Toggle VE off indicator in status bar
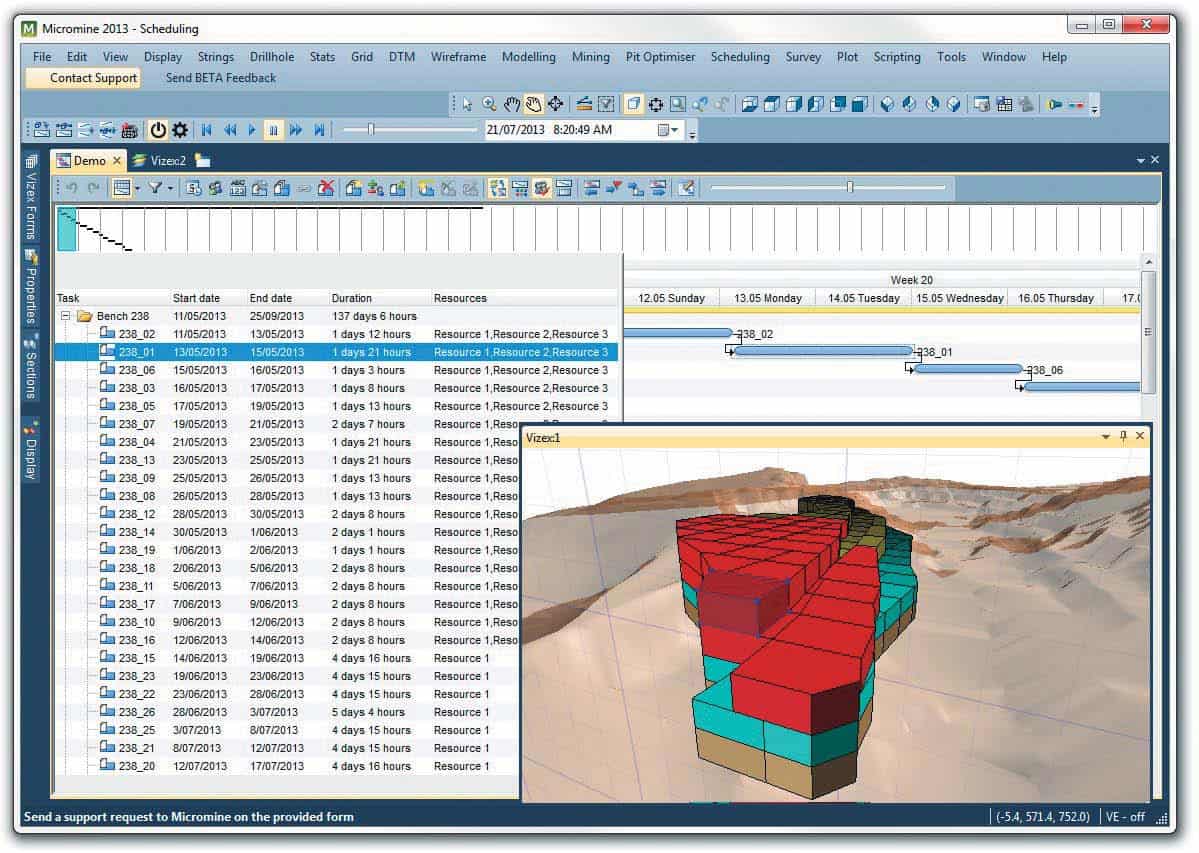1199x853 pixels. tap(1127, 816)
